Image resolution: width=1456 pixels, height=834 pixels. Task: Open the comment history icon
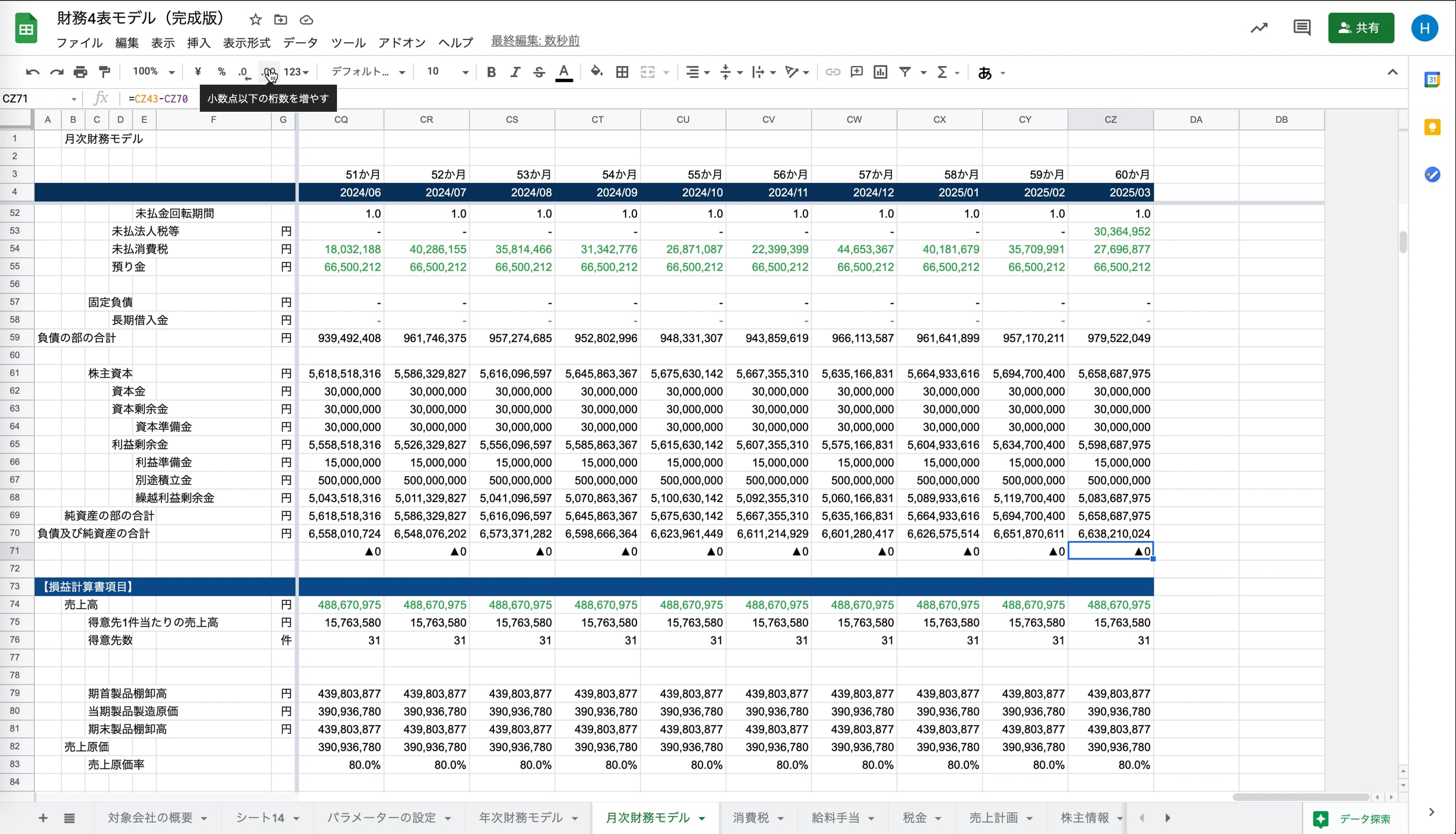pyautogui.click(x=1301, y=28)
